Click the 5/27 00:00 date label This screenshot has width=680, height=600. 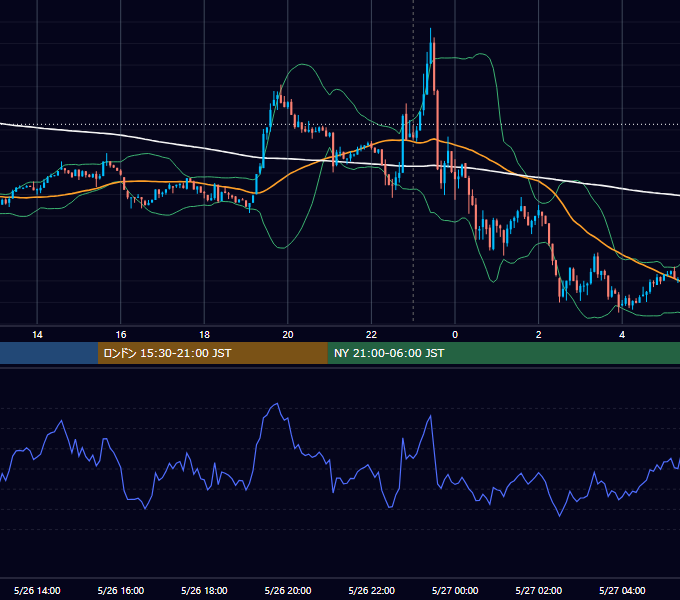point(455,590)
